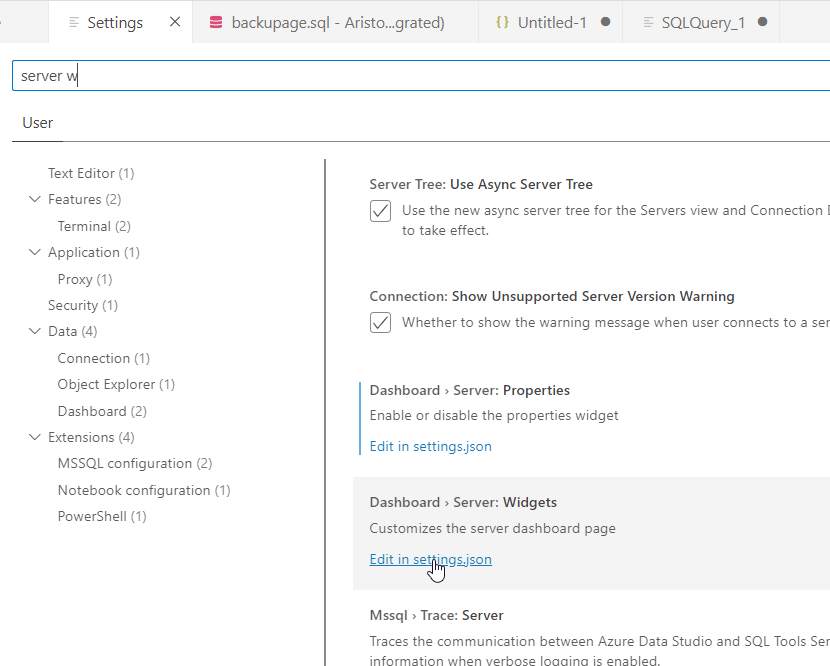This screenshot has height=666, width=830.
Task: Open the SQLQuery_1 tab
Action: click(x=703, y=22)
